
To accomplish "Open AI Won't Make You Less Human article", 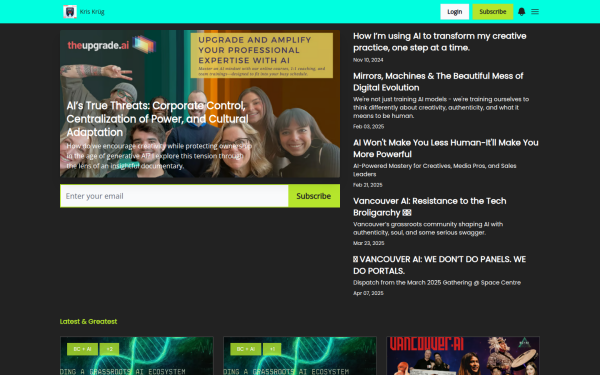I will click(x=445, y=148).
